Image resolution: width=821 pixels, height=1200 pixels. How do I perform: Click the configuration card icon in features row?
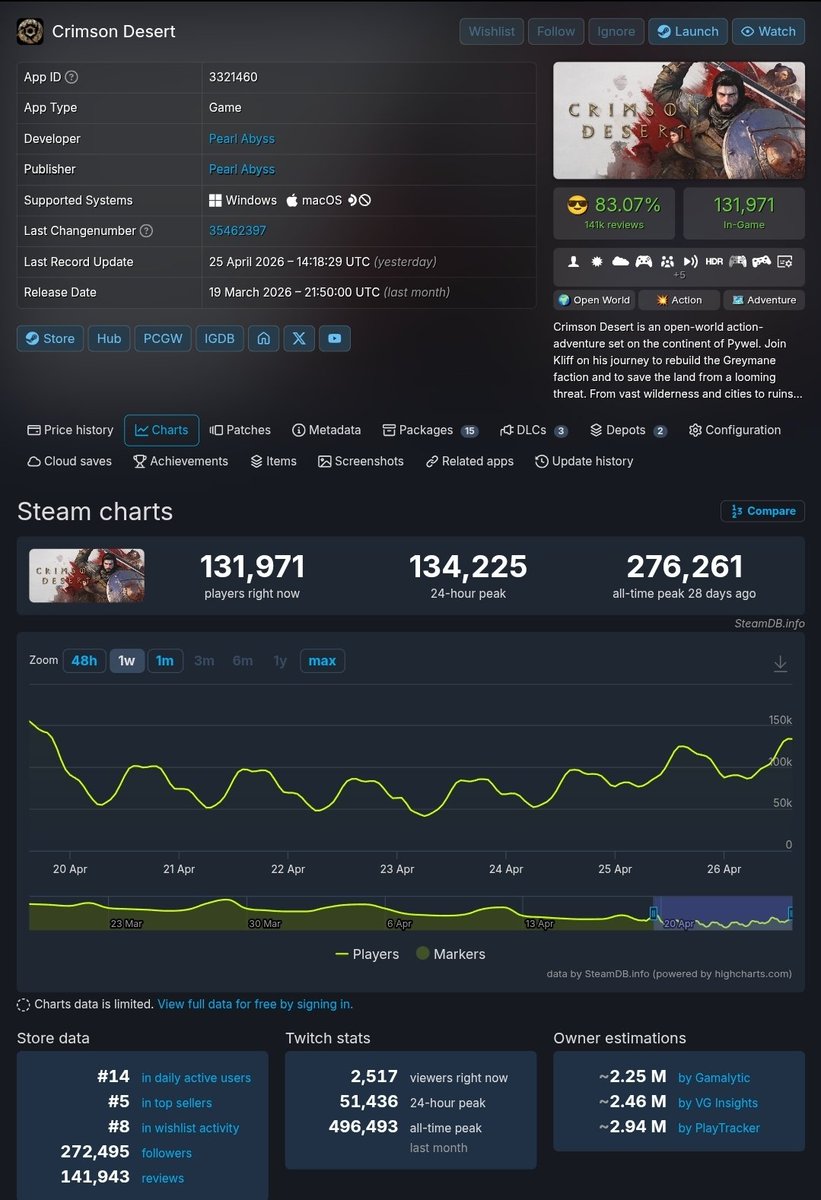[x=785, y=261]
